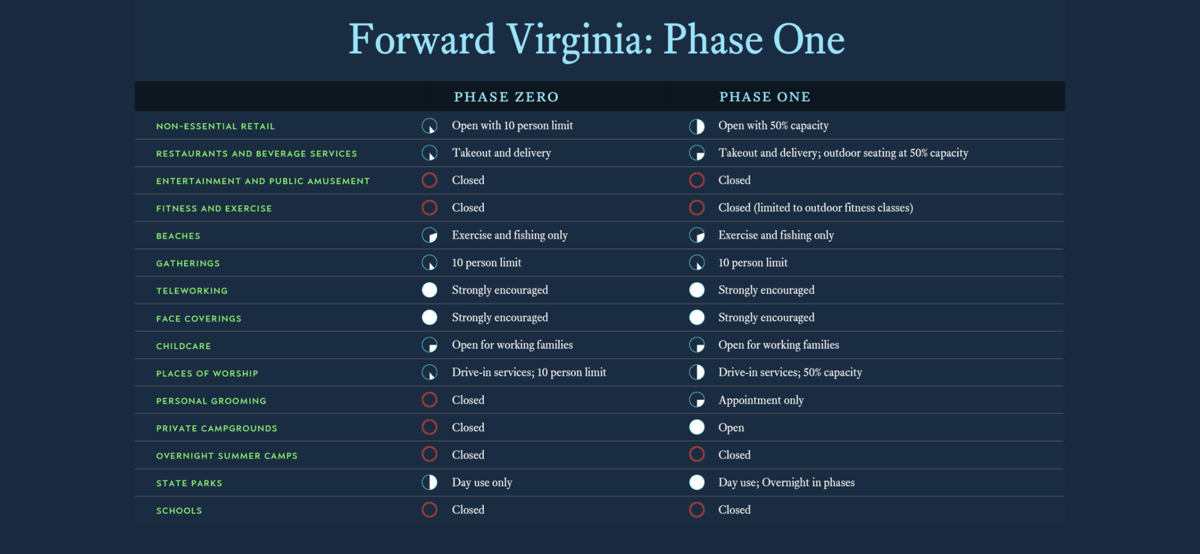This screenshot has height=554, width=1200.
Task: Click the Phase One Personal Grooming quarter-pie icon
Action: click(697, 400)
